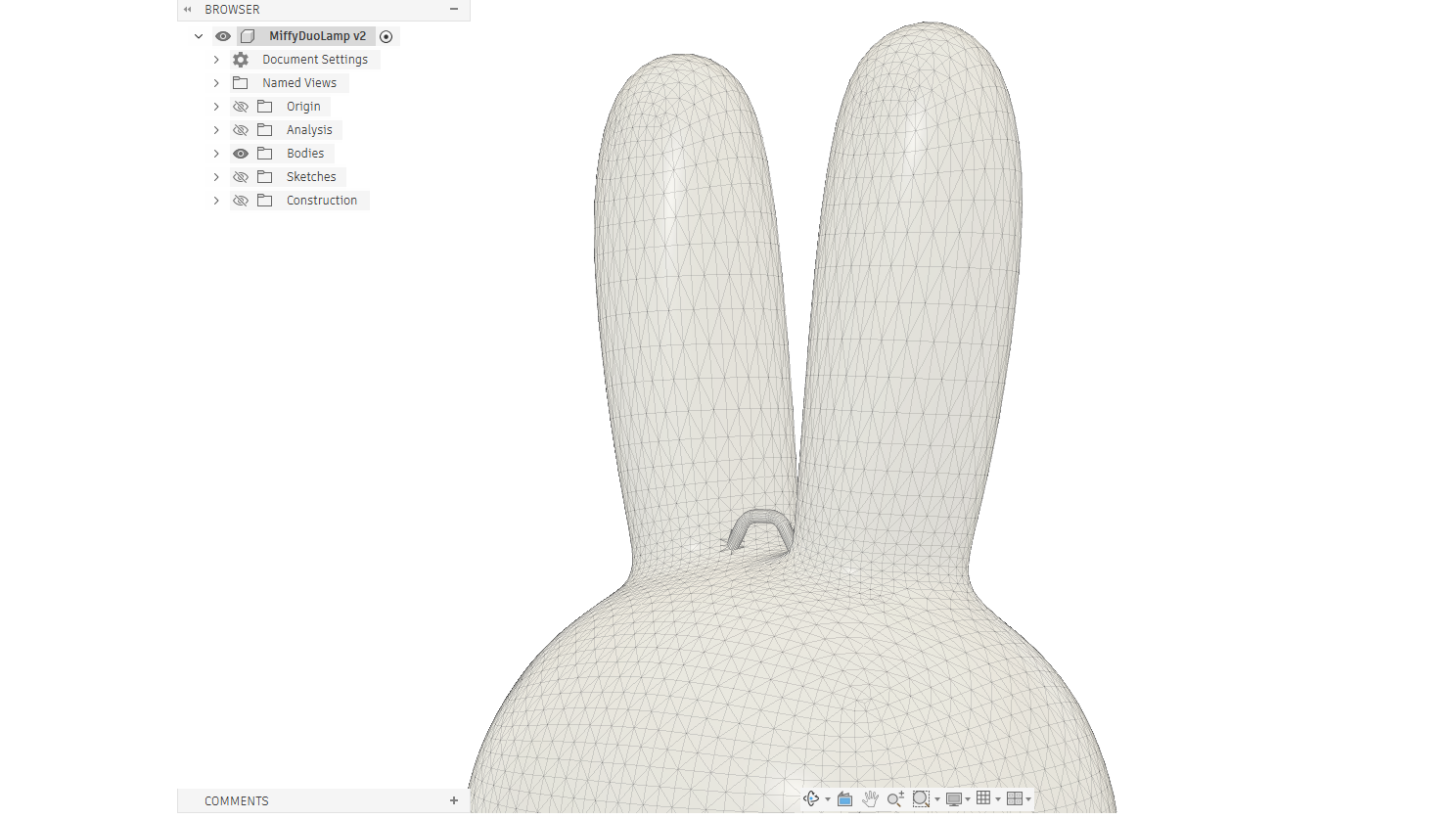Screen dimensions: 1456x819
Task: Collapse the MiffyDuoLamp v2 root node
Action: click(199, 36)
